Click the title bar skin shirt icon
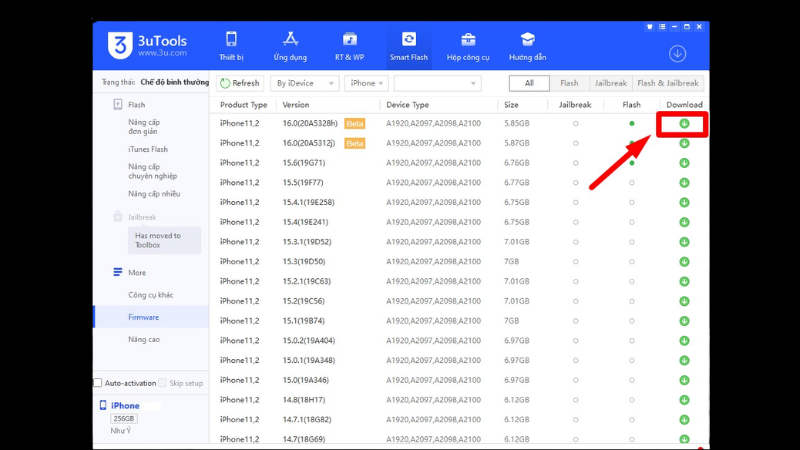Viewport: 800px width, 450px height. tap(649, 27)
